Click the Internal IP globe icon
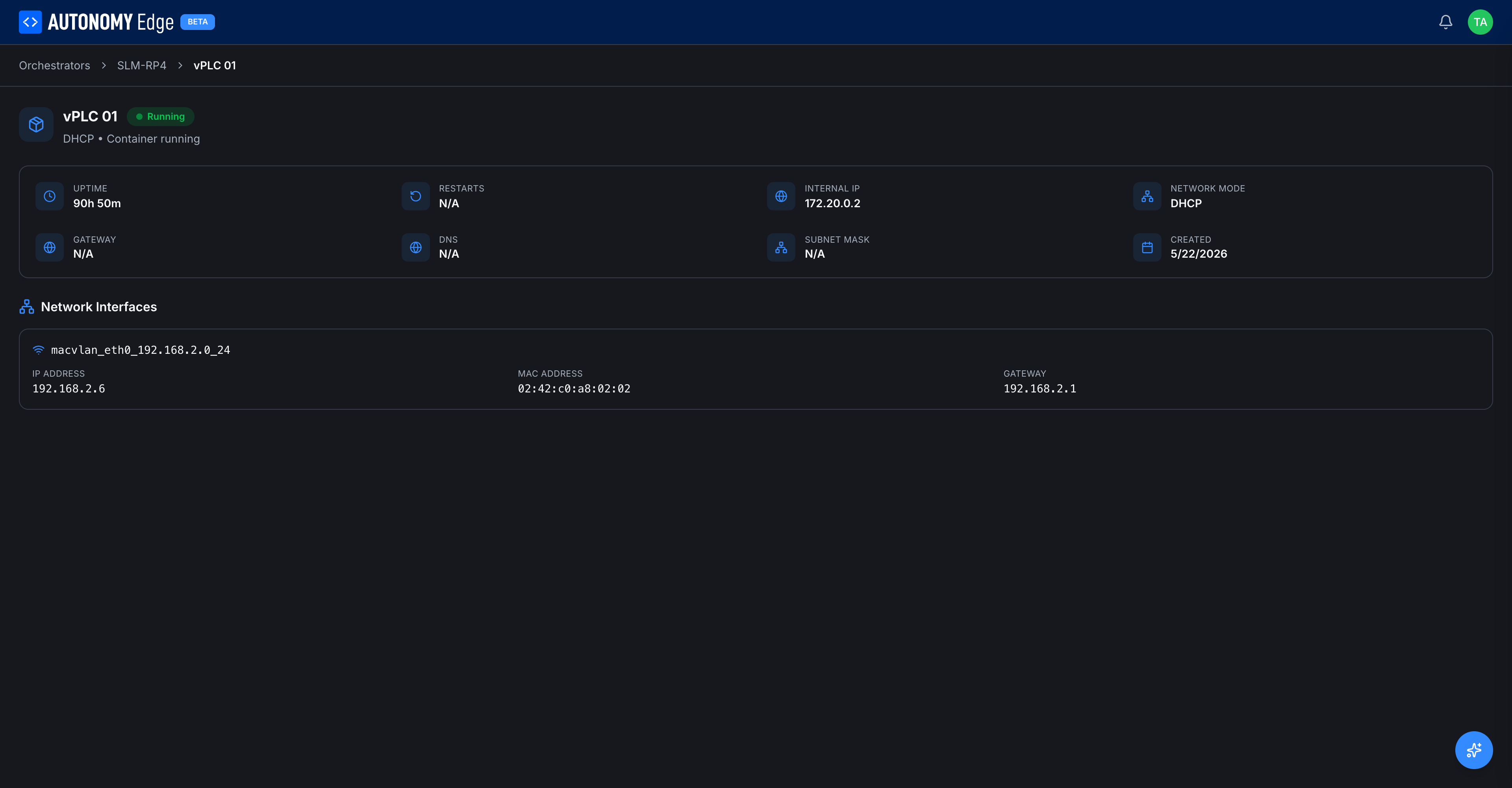1512x788 pixels. (x=781, y=196)
